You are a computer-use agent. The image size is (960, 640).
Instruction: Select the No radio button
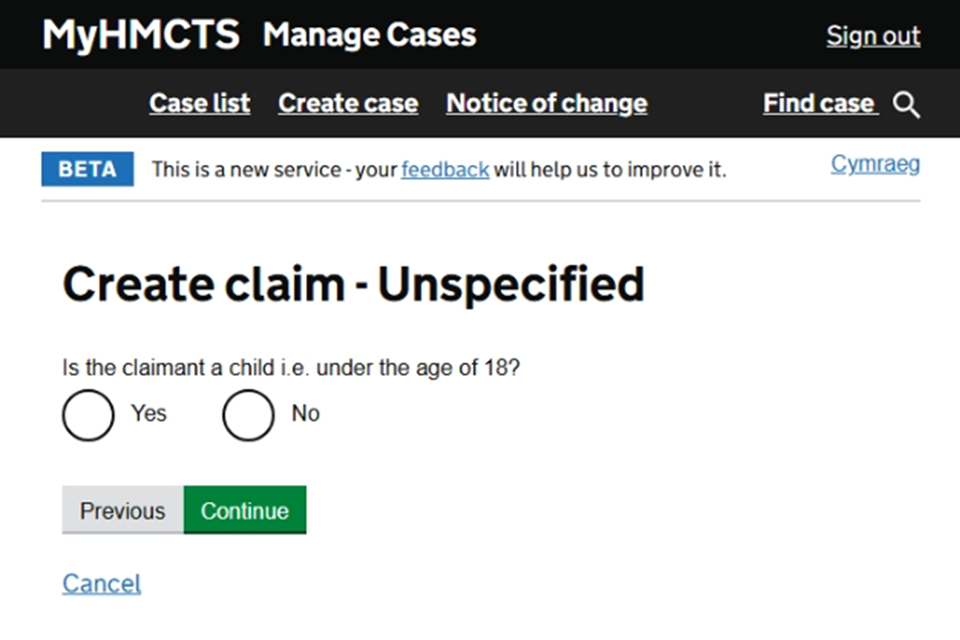[248, 415]
